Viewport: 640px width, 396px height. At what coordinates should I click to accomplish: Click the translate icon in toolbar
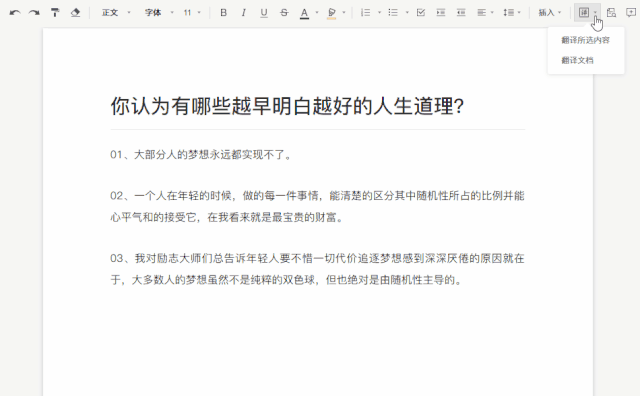pos(584,13)
